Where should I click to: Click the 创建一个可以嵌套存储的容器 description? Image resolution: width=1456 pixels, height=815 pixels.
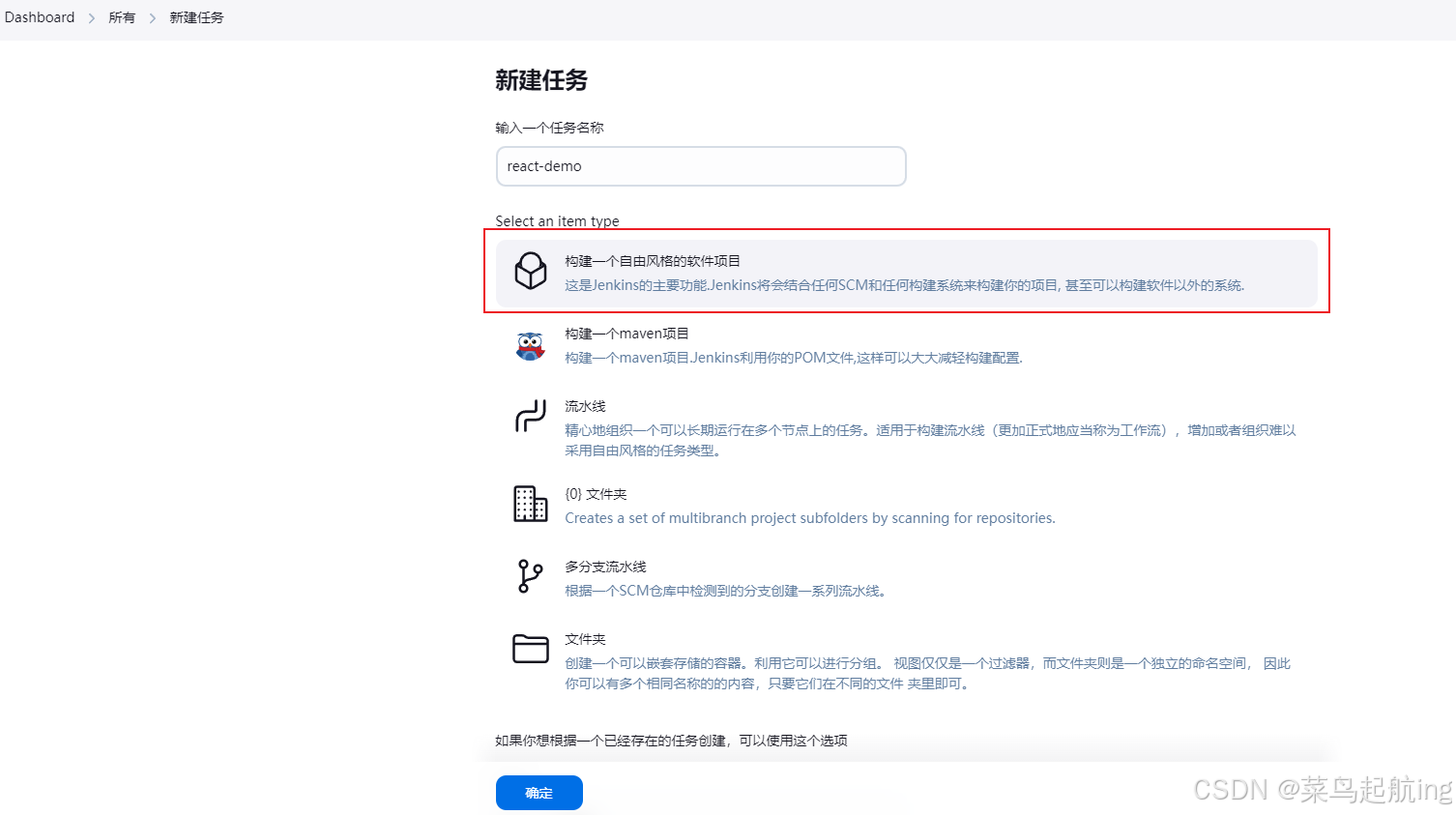(928, 673)
